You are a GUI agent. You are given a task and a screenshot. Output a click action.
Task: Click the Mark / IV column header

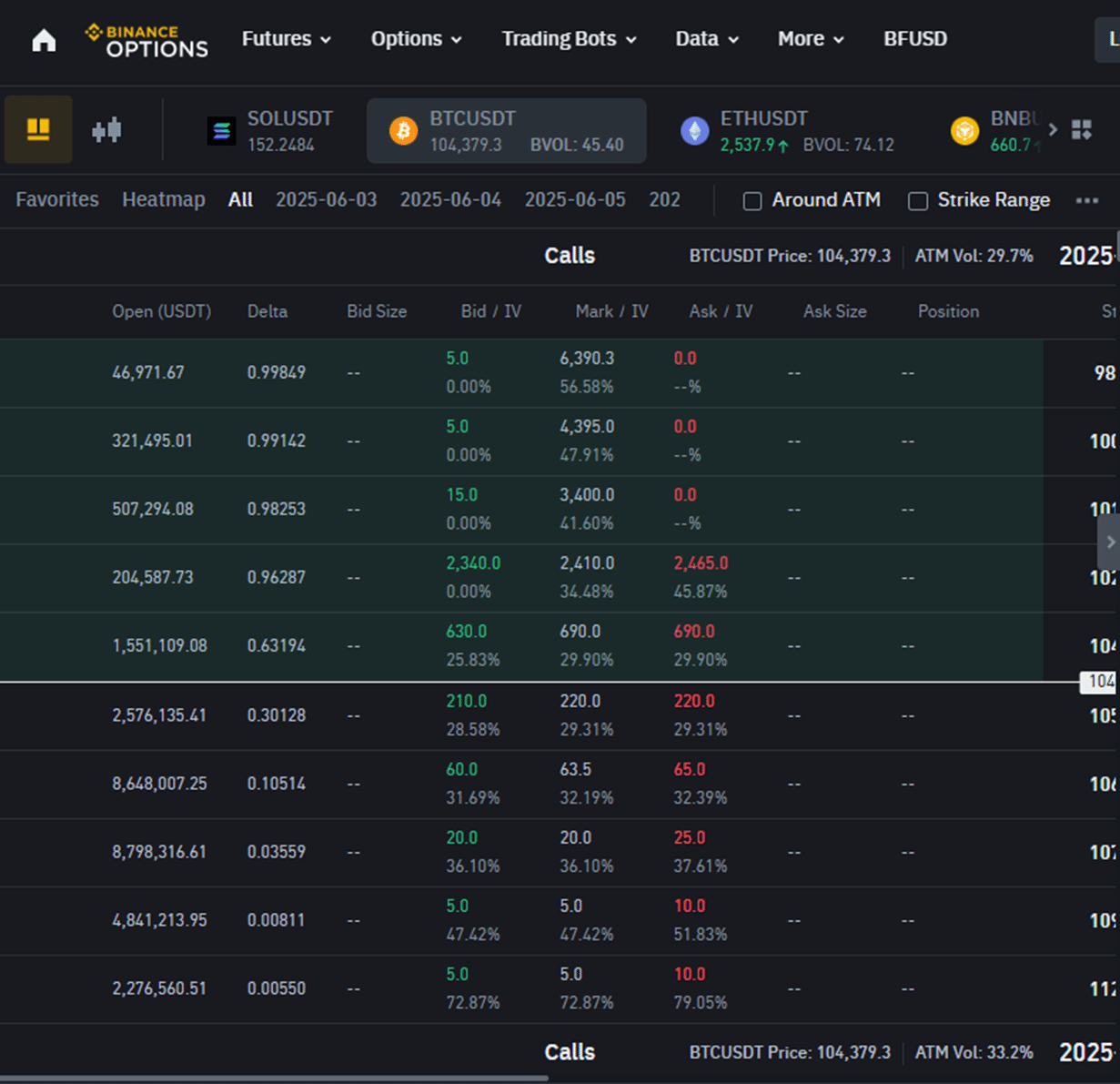(611, 311)
